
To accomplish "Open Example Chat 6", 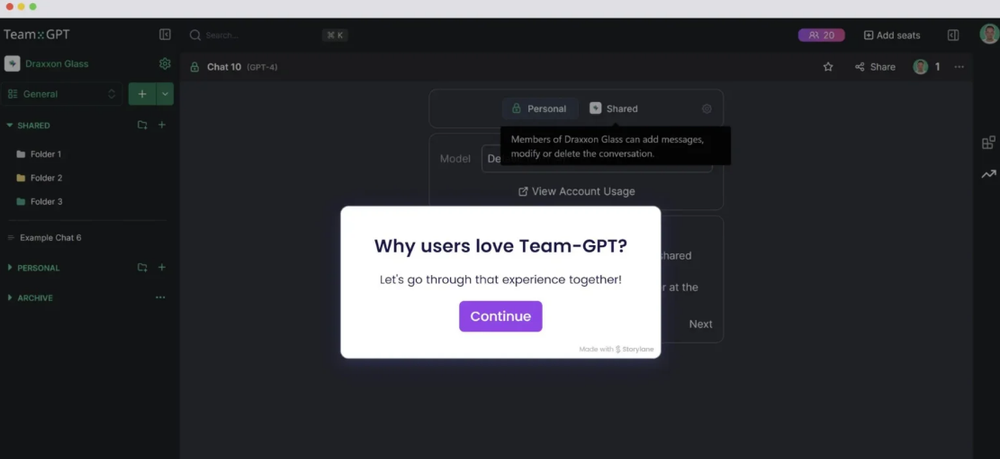I will pos(50,237).
